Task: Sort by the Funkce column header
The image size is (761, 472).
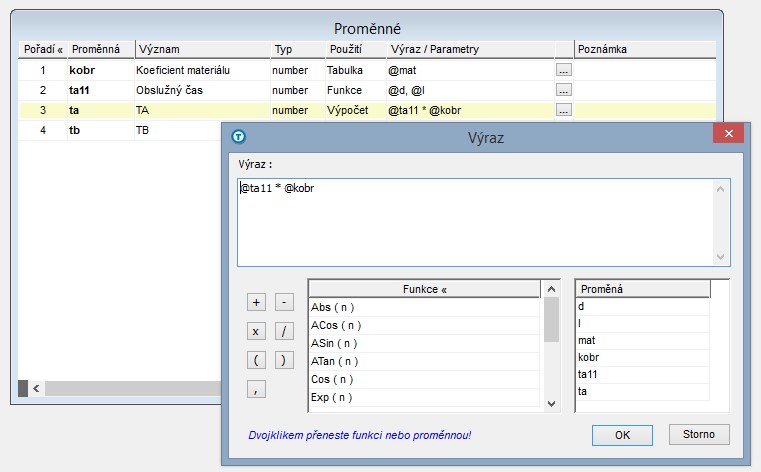Action: point(424,289)
